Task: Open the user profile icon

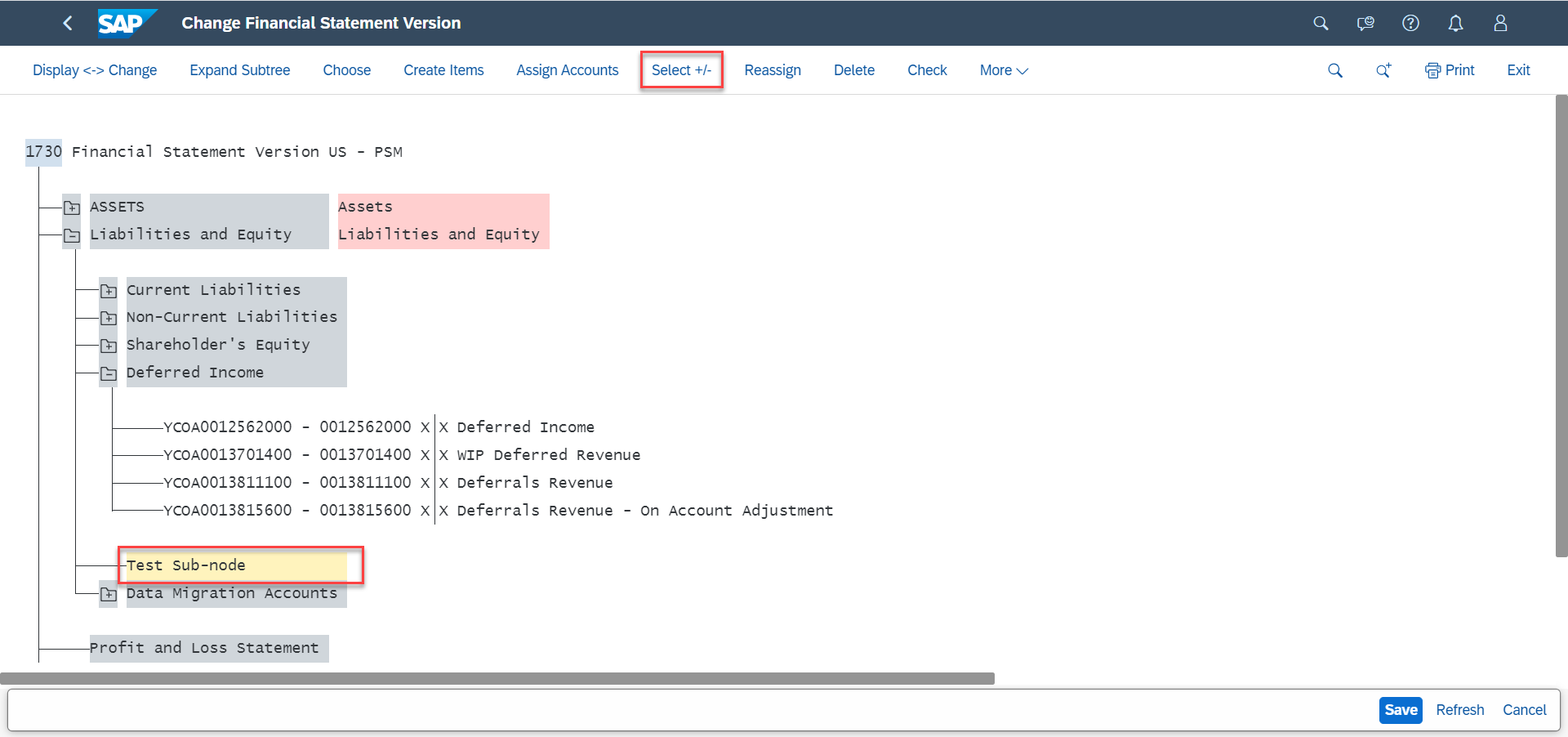Action: [1500, 23]
